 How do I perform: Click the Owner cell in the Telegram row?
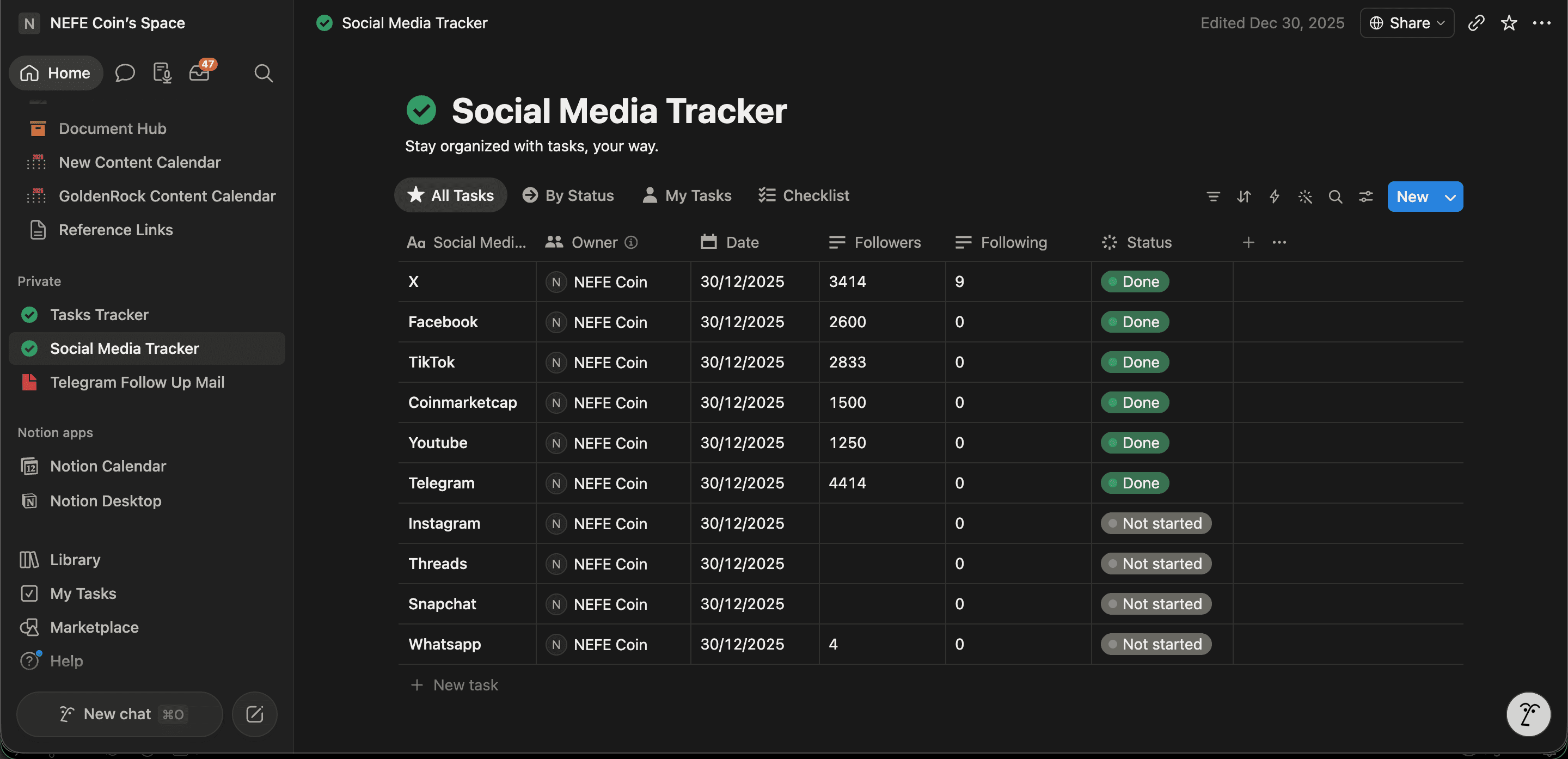click(613, 482)
